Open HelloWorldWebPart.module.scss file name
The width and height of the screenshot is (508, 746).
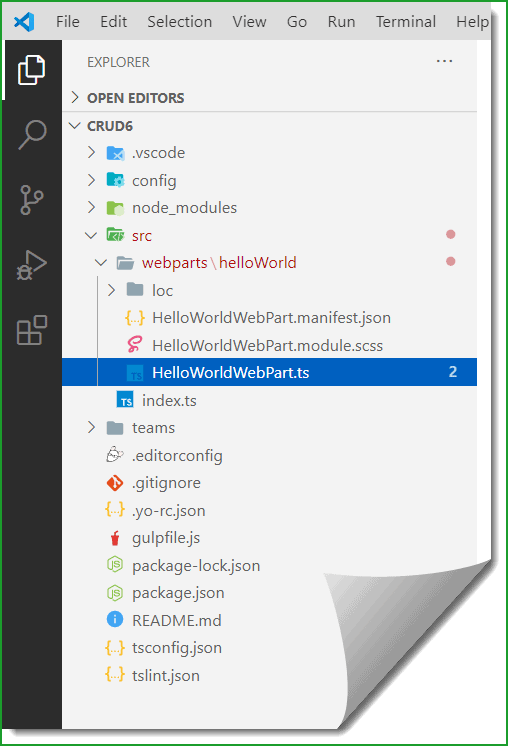(x=267, y=345)
